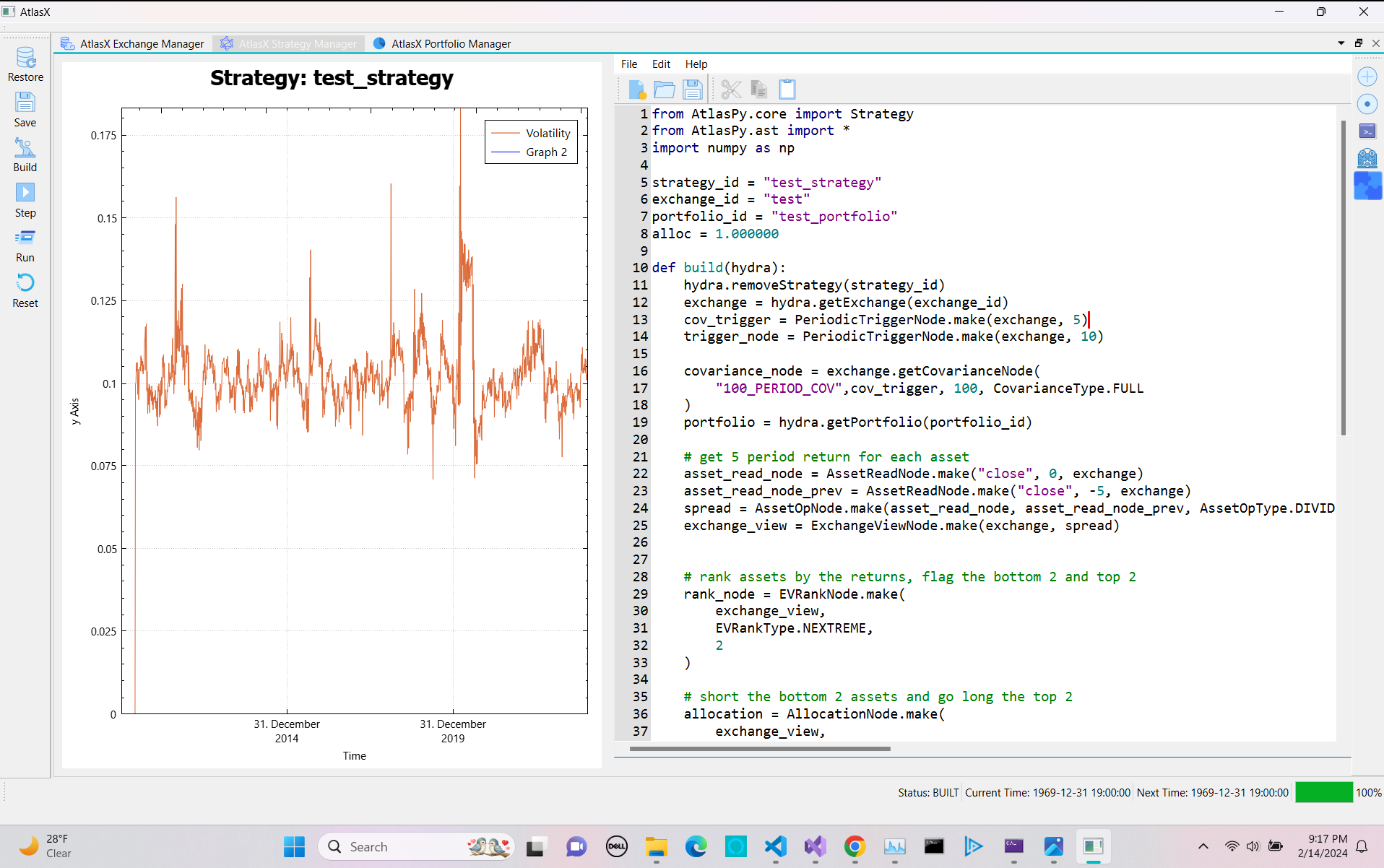Click code line 10 def build(hydra)
The height and width of the screenshot is (868, 1384).
(719, 268)
